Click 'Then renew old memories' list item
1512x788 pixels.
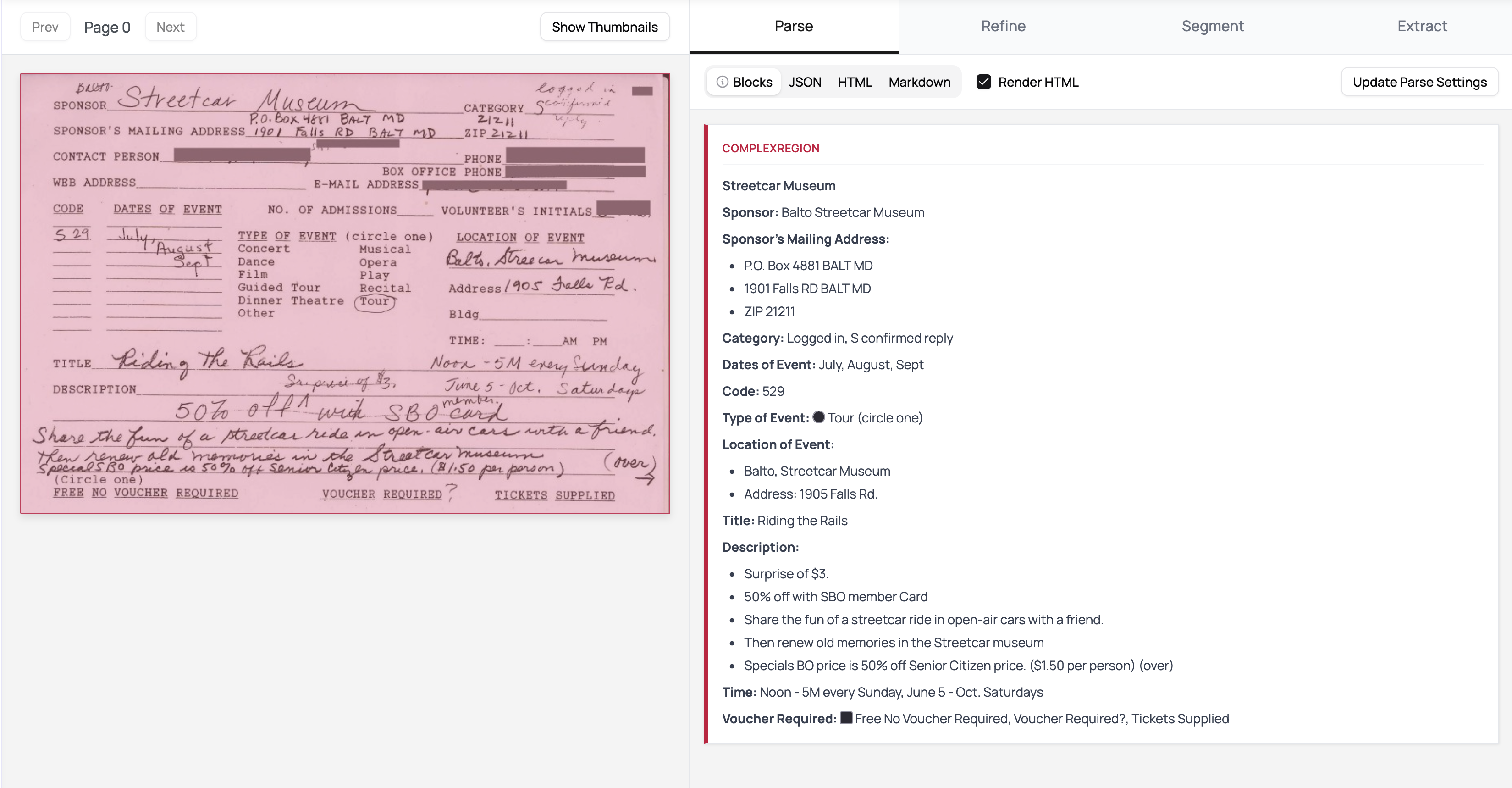click(894, 643)
